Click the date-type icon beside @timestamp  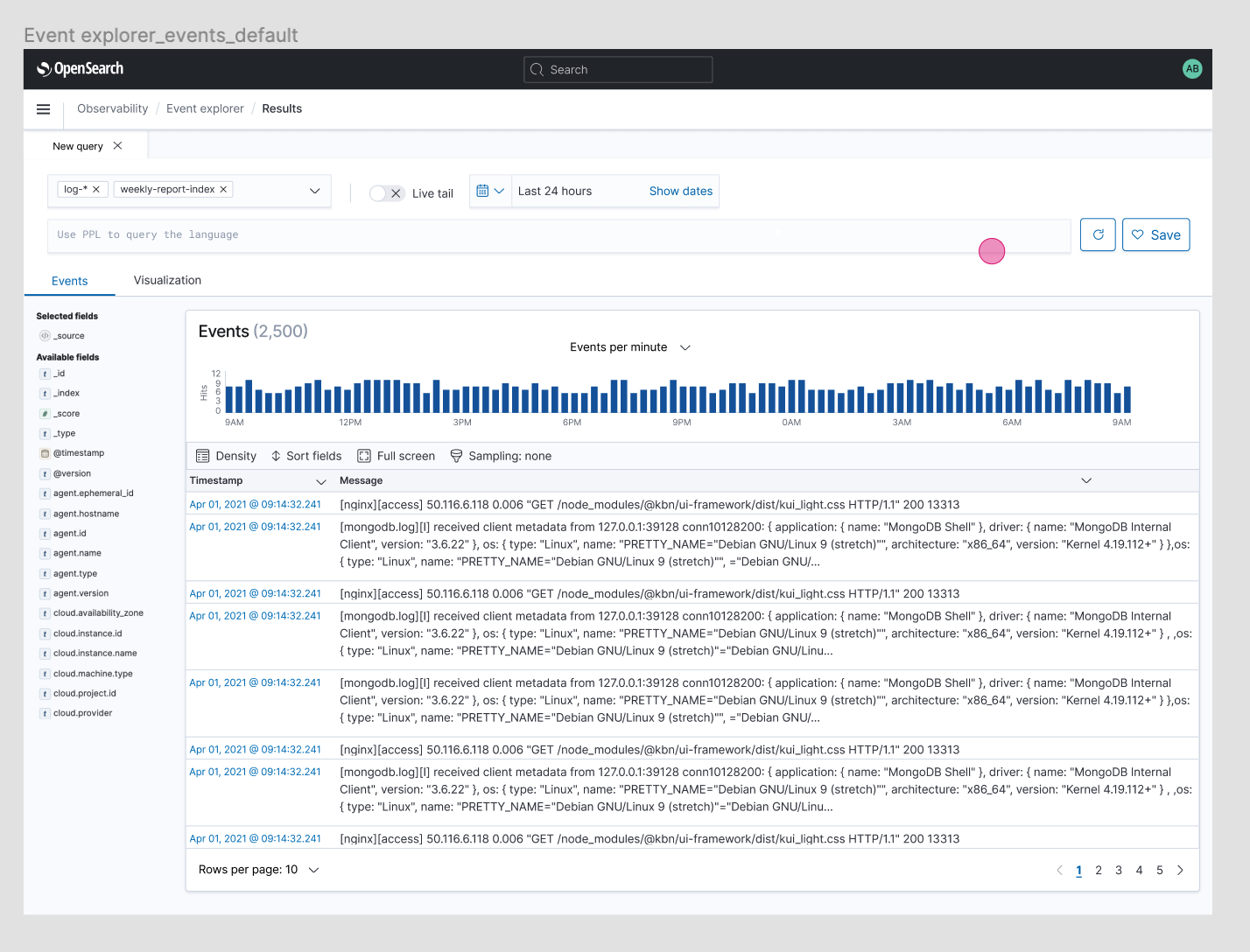click(45, 453)
